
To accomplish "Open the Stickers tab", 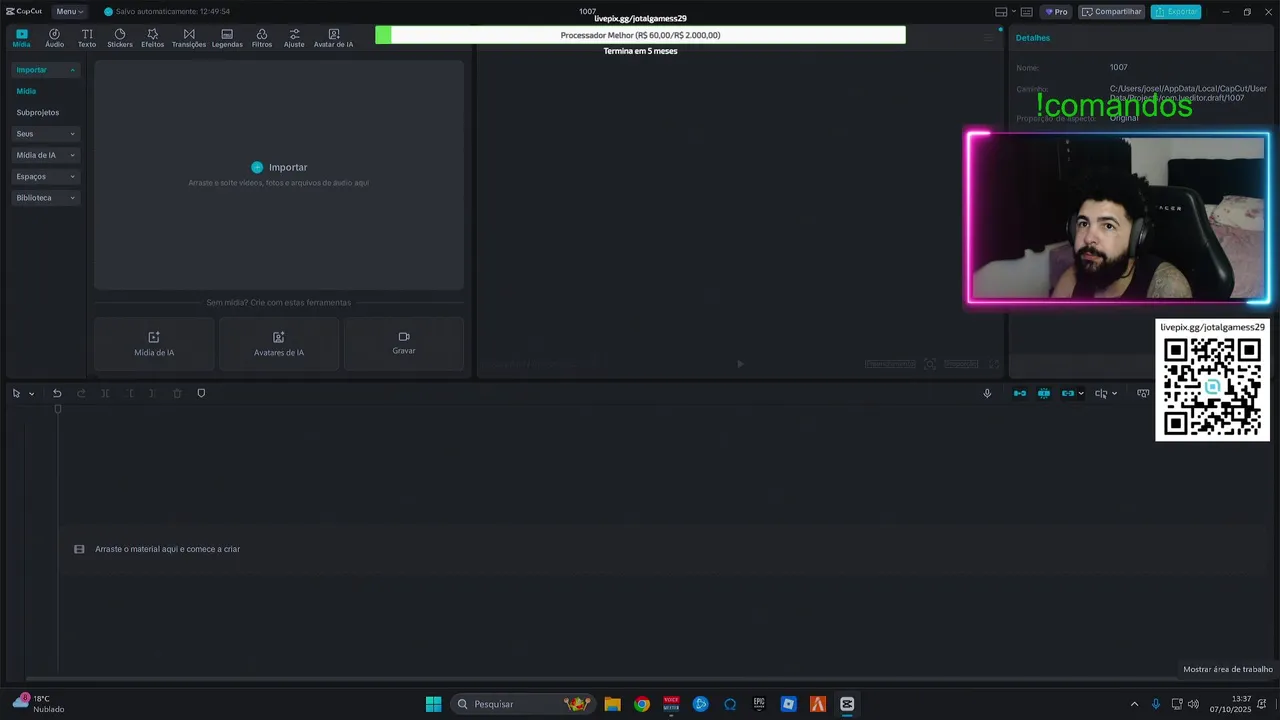I will [x=120, y=38].
